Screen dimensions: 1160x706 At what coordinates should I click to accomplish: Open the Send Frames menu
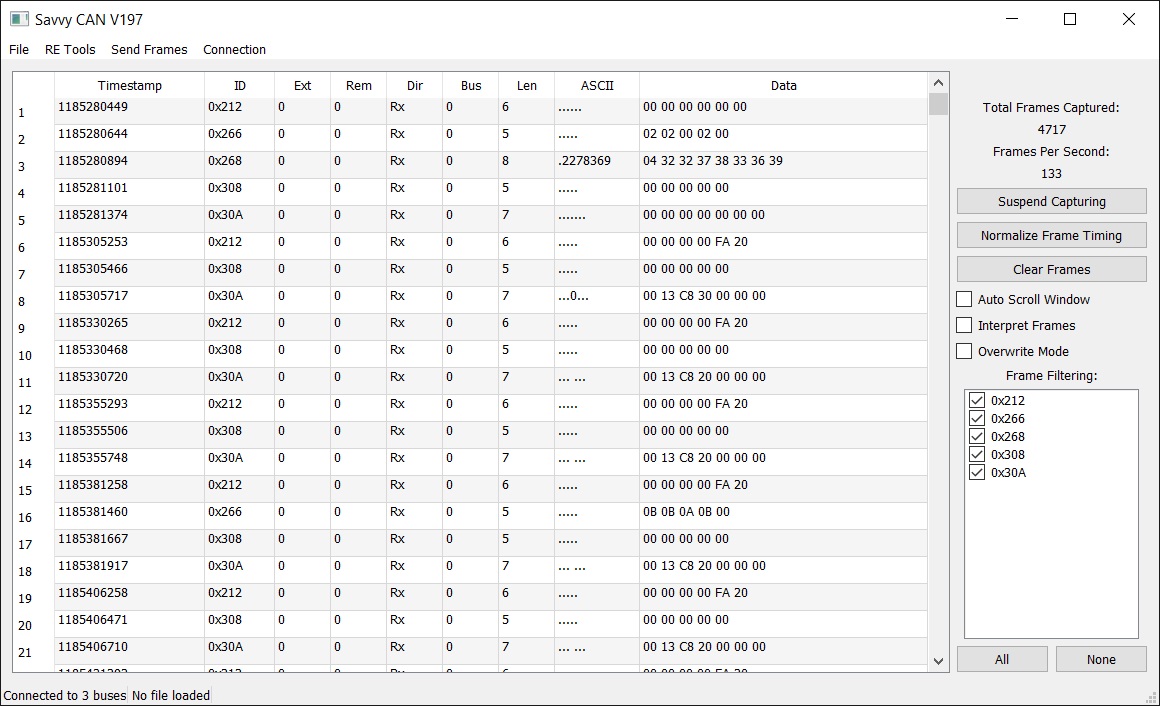pos(149,49)
